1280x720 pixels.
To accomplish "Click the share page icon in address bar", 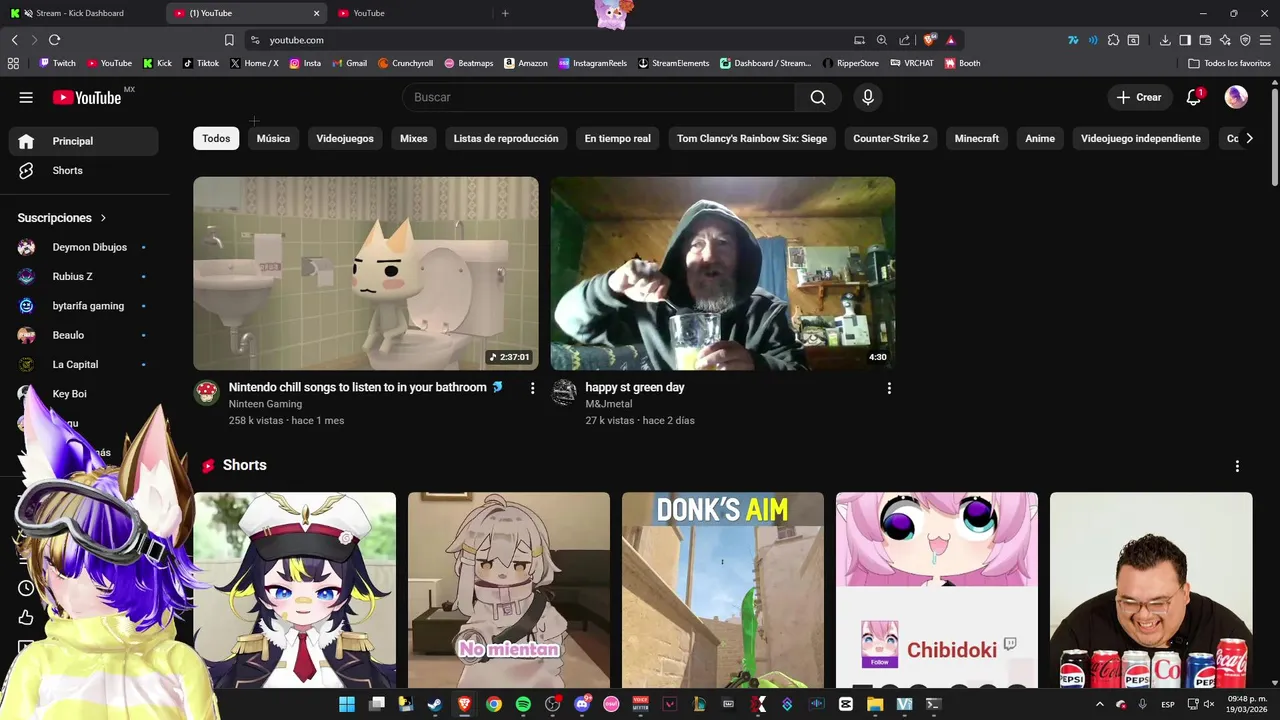I will (x=904, y=40).
